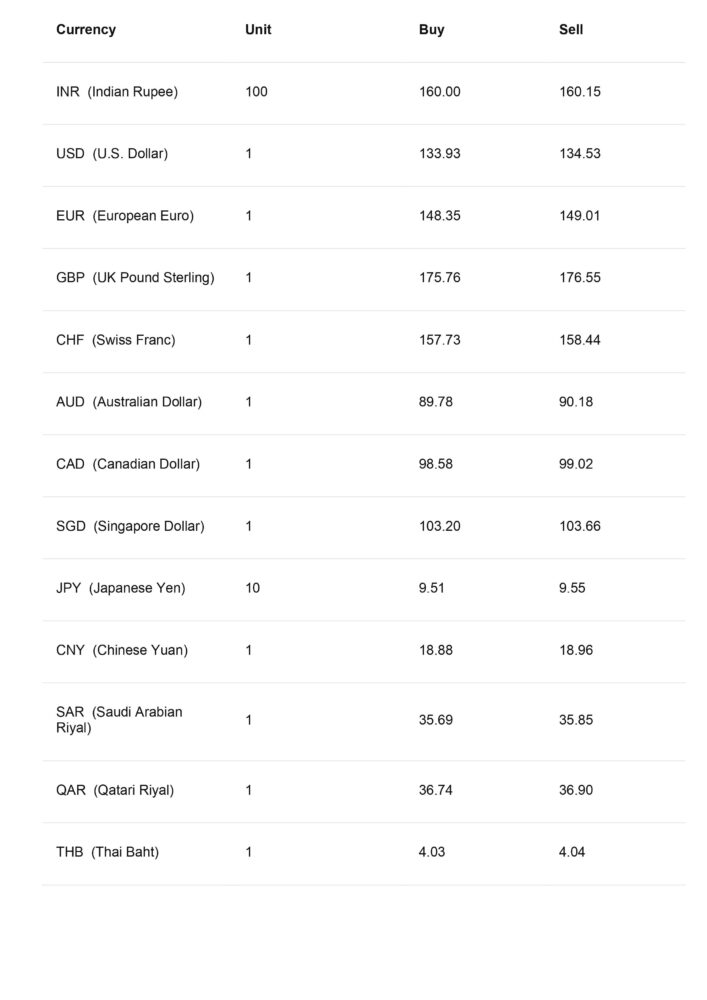Click the GBP (UK Pound Sterling) label
Viewport: 707px width, 1000px height.
pos(135,278)
